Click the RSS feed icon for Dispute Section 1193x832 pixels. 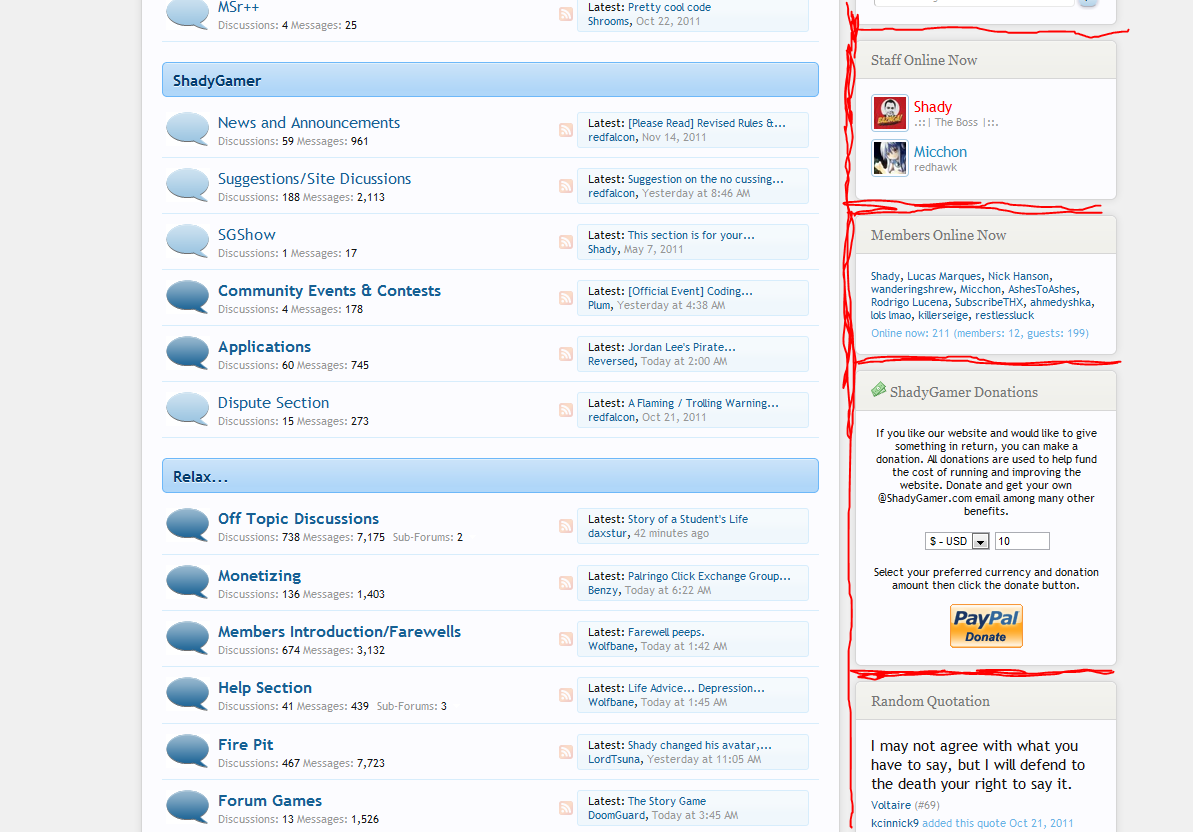[x=566, y=410]
